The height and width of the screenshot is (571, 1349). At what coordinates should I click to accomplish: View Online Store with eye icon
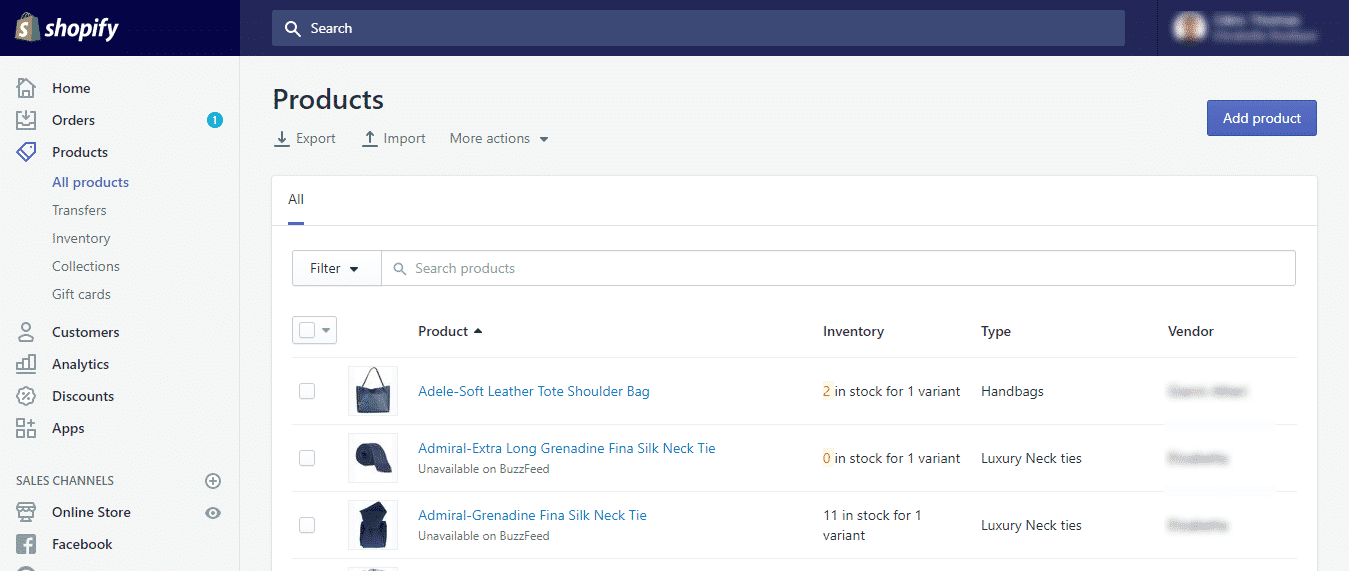212,513
